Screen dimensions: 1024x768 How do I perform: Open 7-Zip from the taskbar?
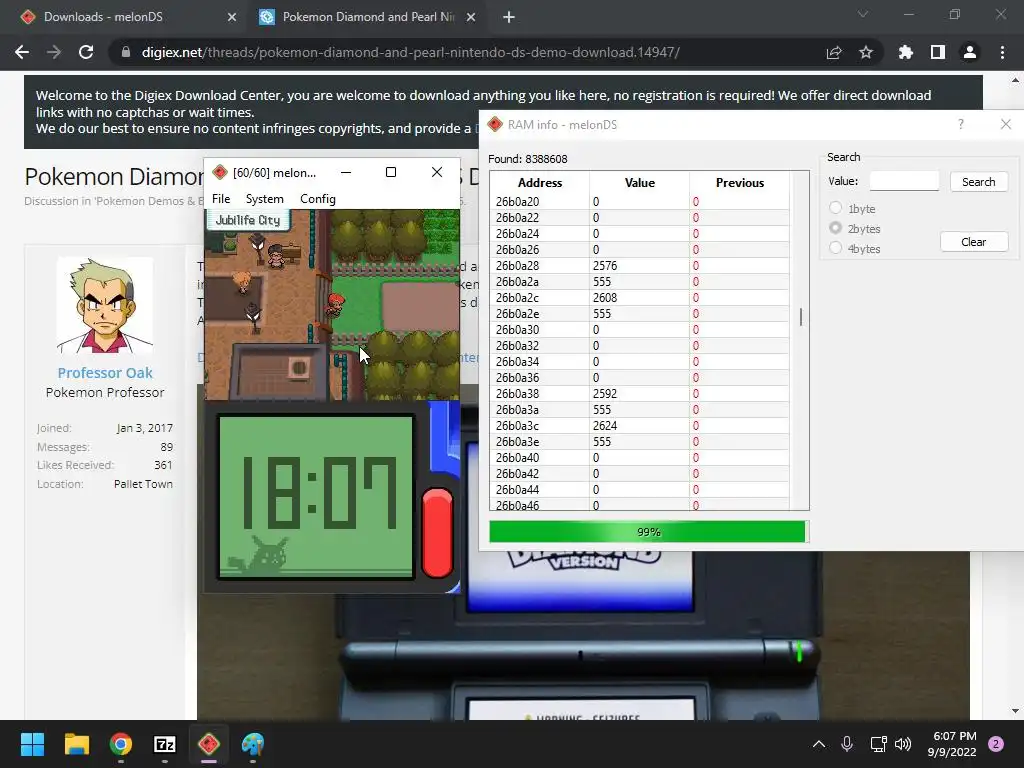[165, 744]
